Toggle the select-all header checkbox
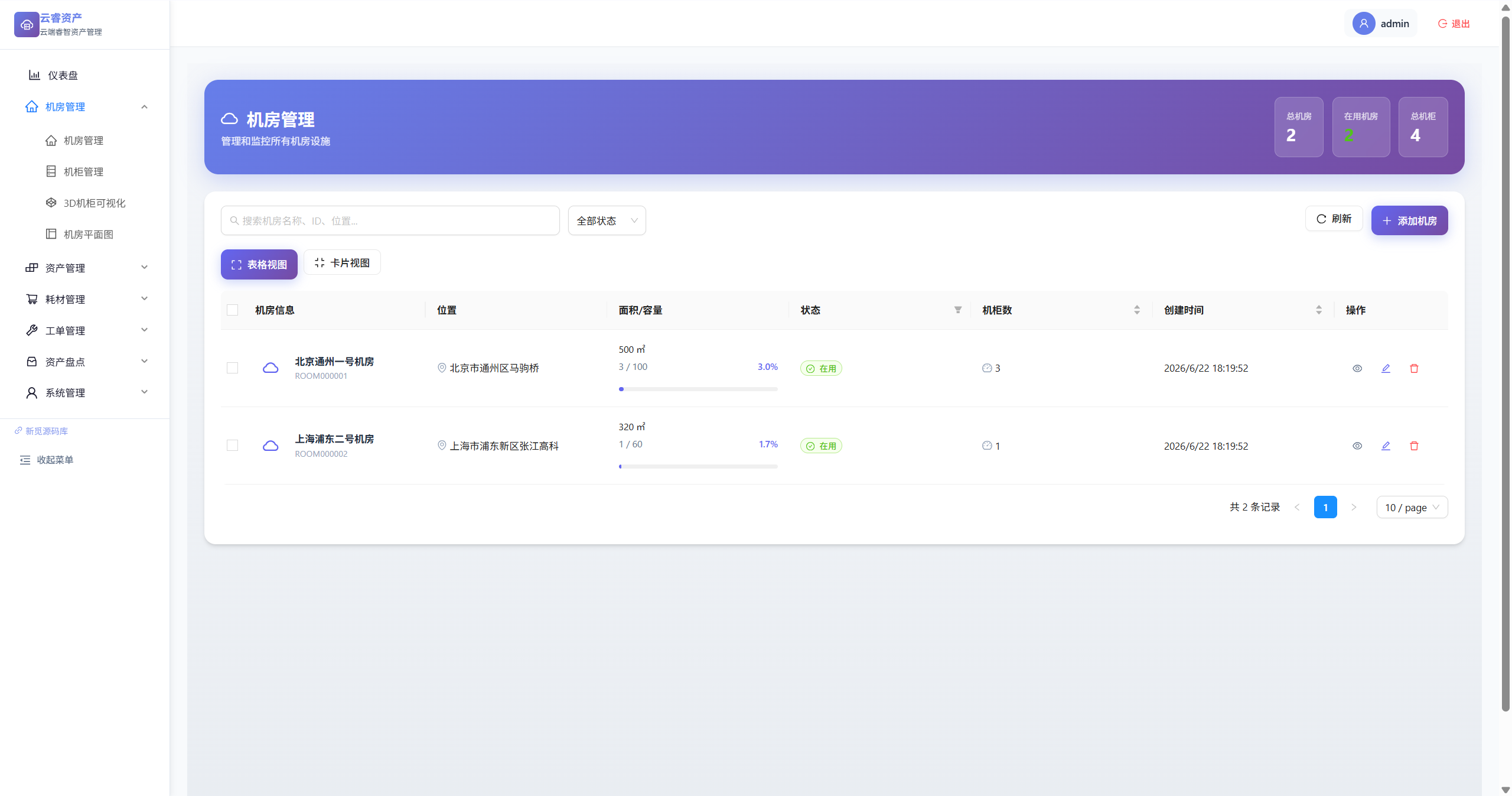Screen dimensions: 1512x796 click(233, 310)
